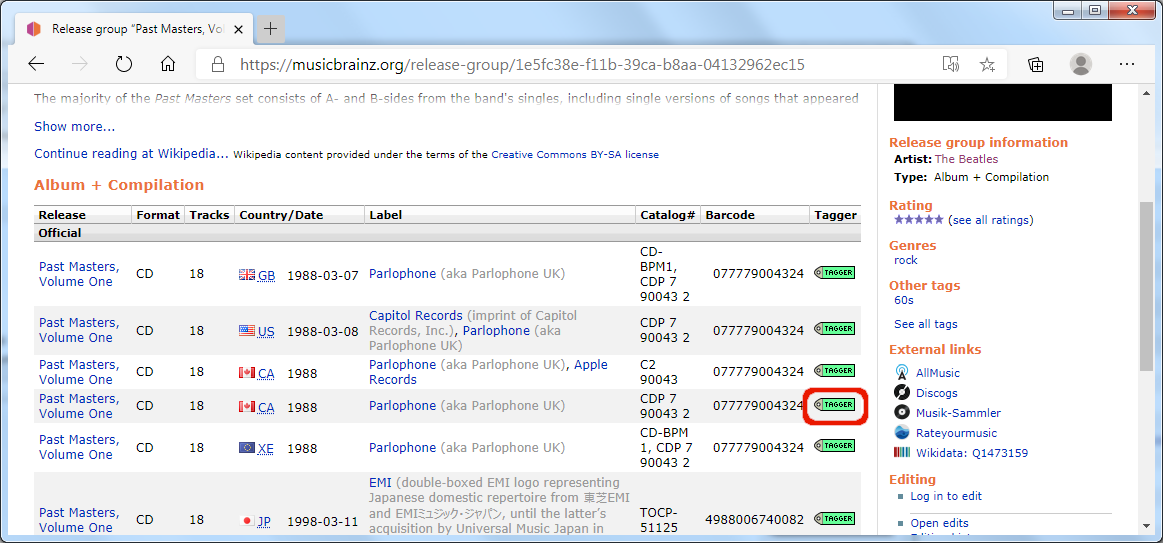Activate Read aloud icon in address bar

pos(951,65)
